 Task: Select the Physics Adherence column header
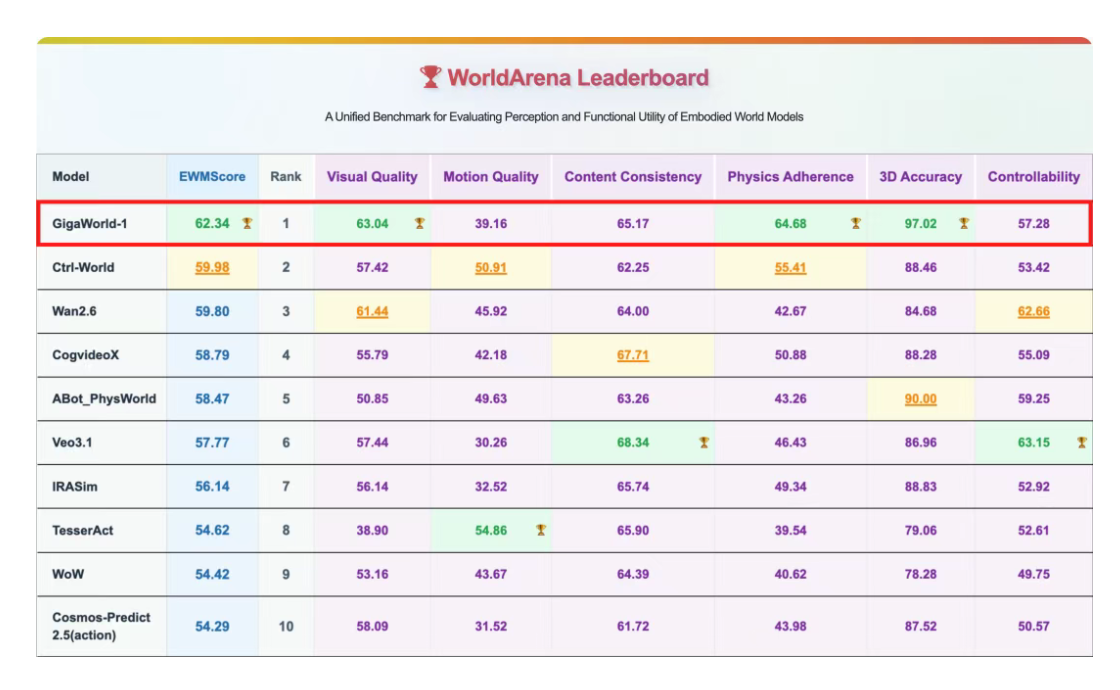tap(790, 177)
